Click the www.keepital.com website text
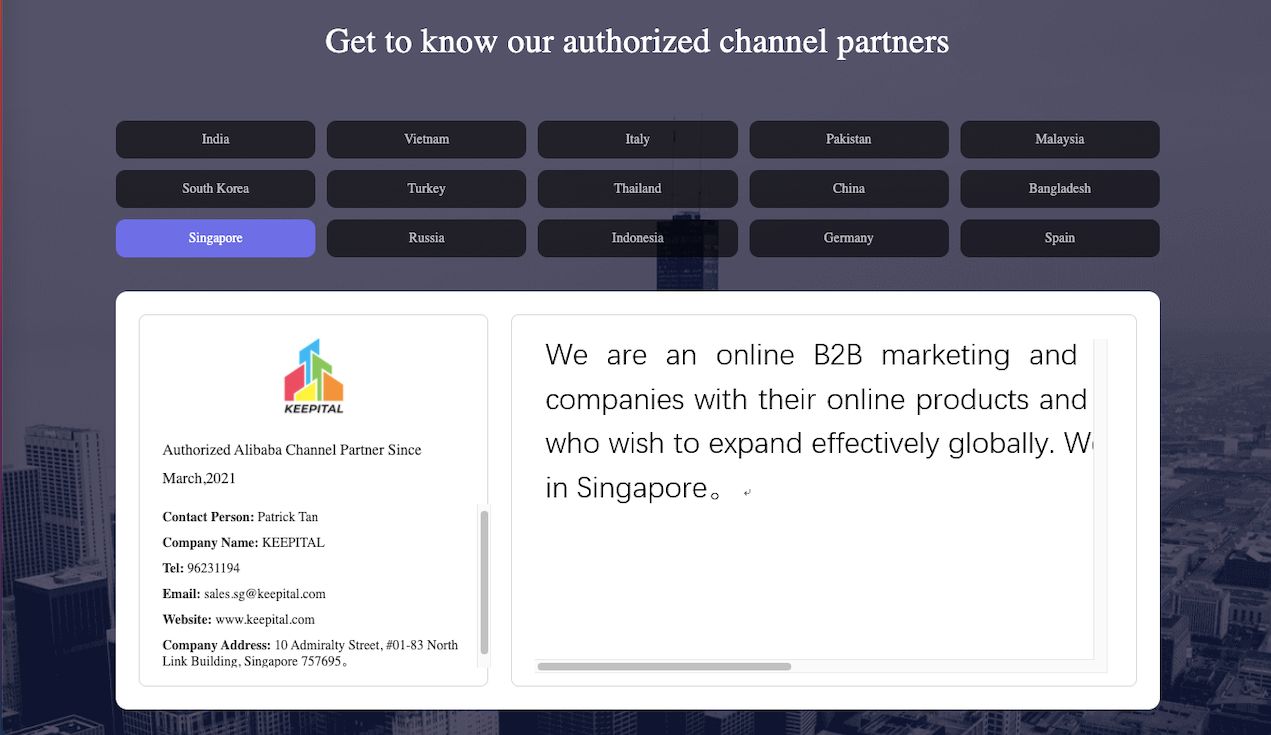 coord(264,619)
